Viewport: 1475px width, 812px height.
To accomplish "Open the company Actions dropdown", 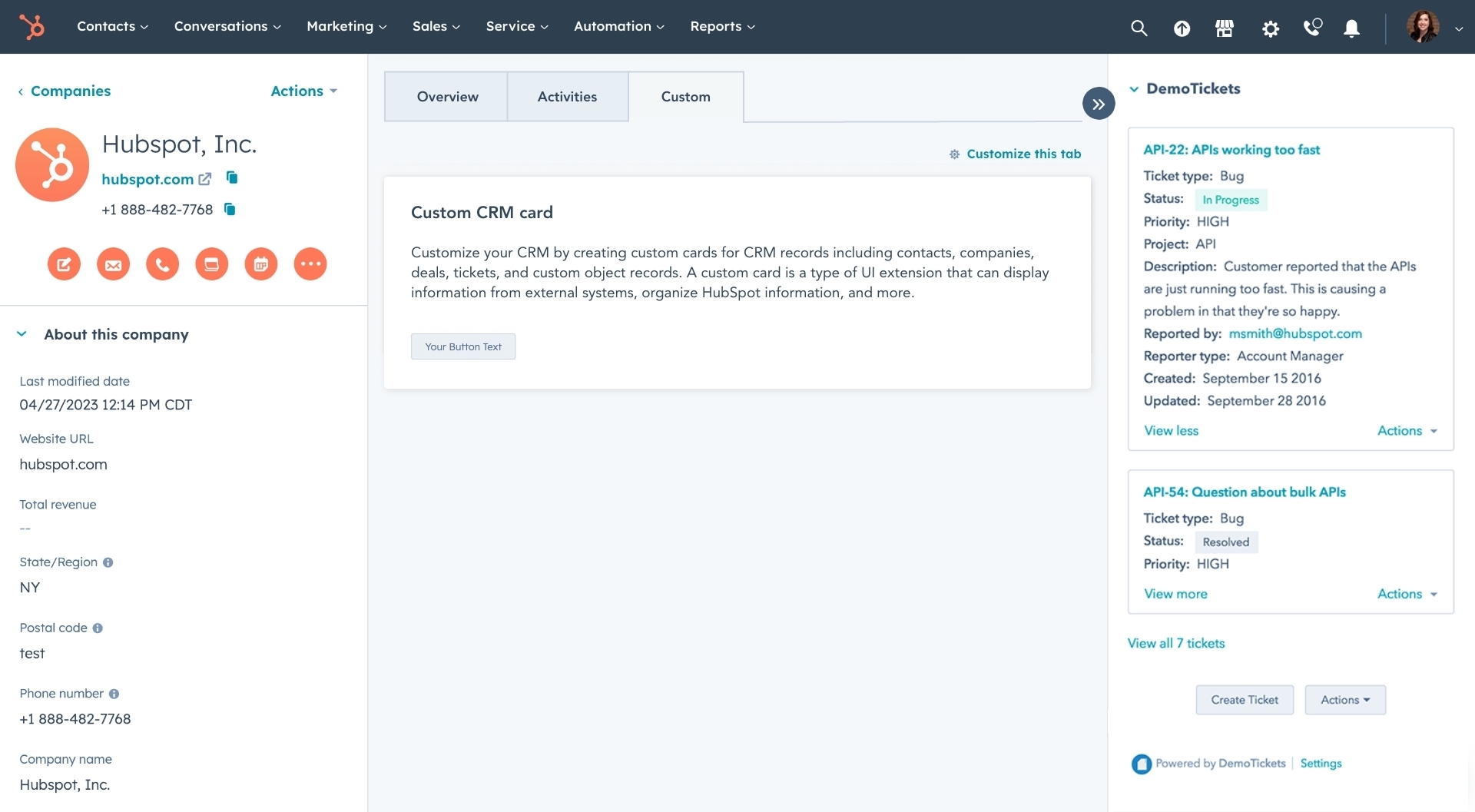I will (x=304, y=91).
